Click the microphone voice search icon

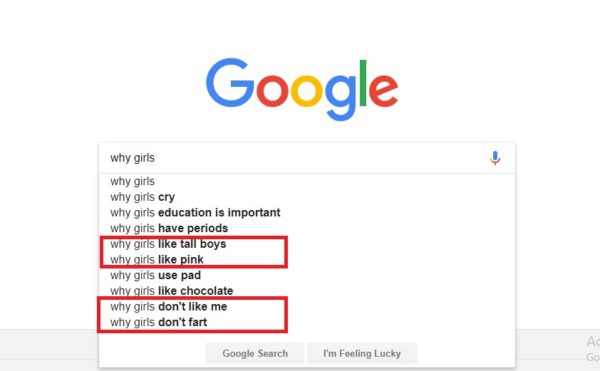(495, 158)
